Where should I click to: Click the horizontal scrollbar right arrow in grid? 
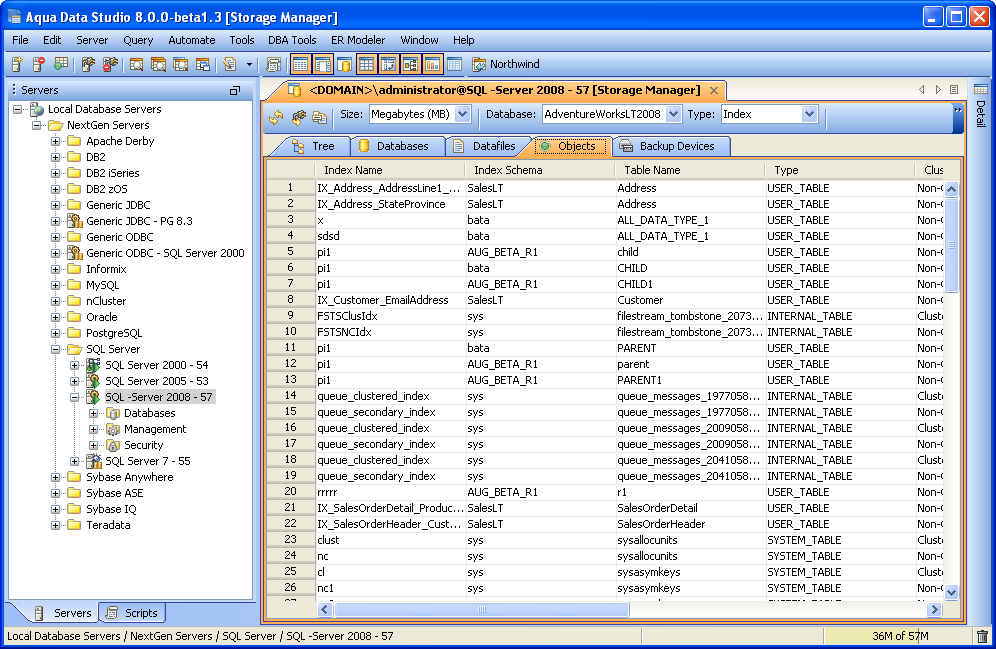click(x=934, y=609)
